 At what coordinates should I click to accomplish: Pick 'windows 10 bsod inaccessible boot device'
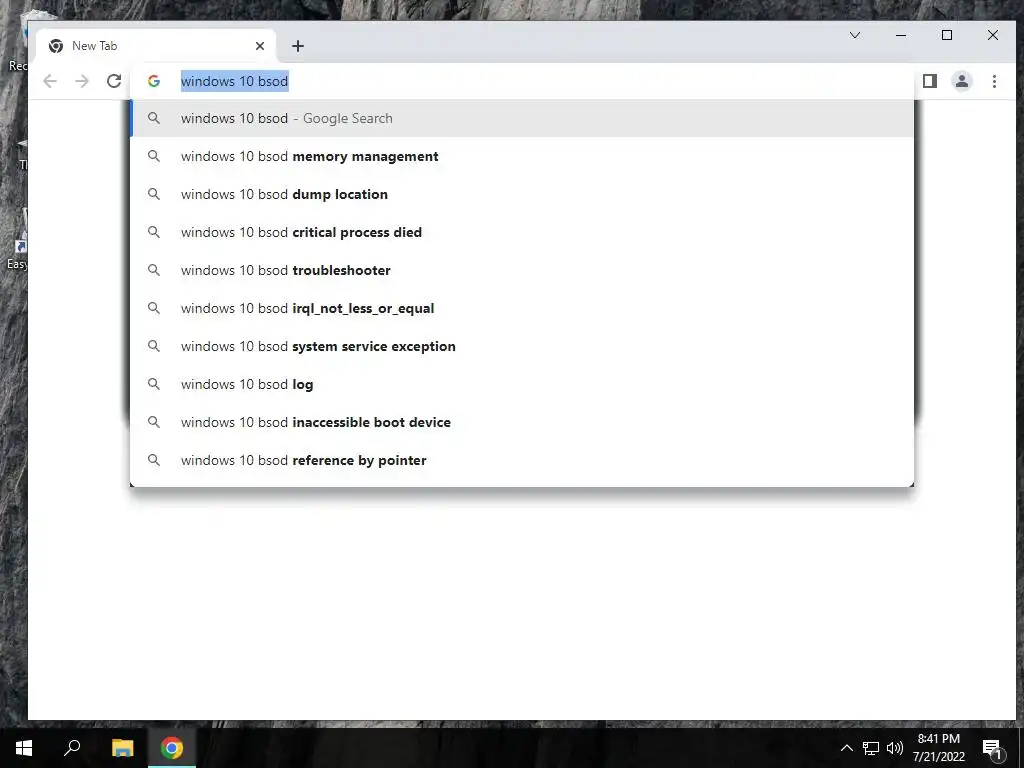pyautogui.click(x=522, y=422)
